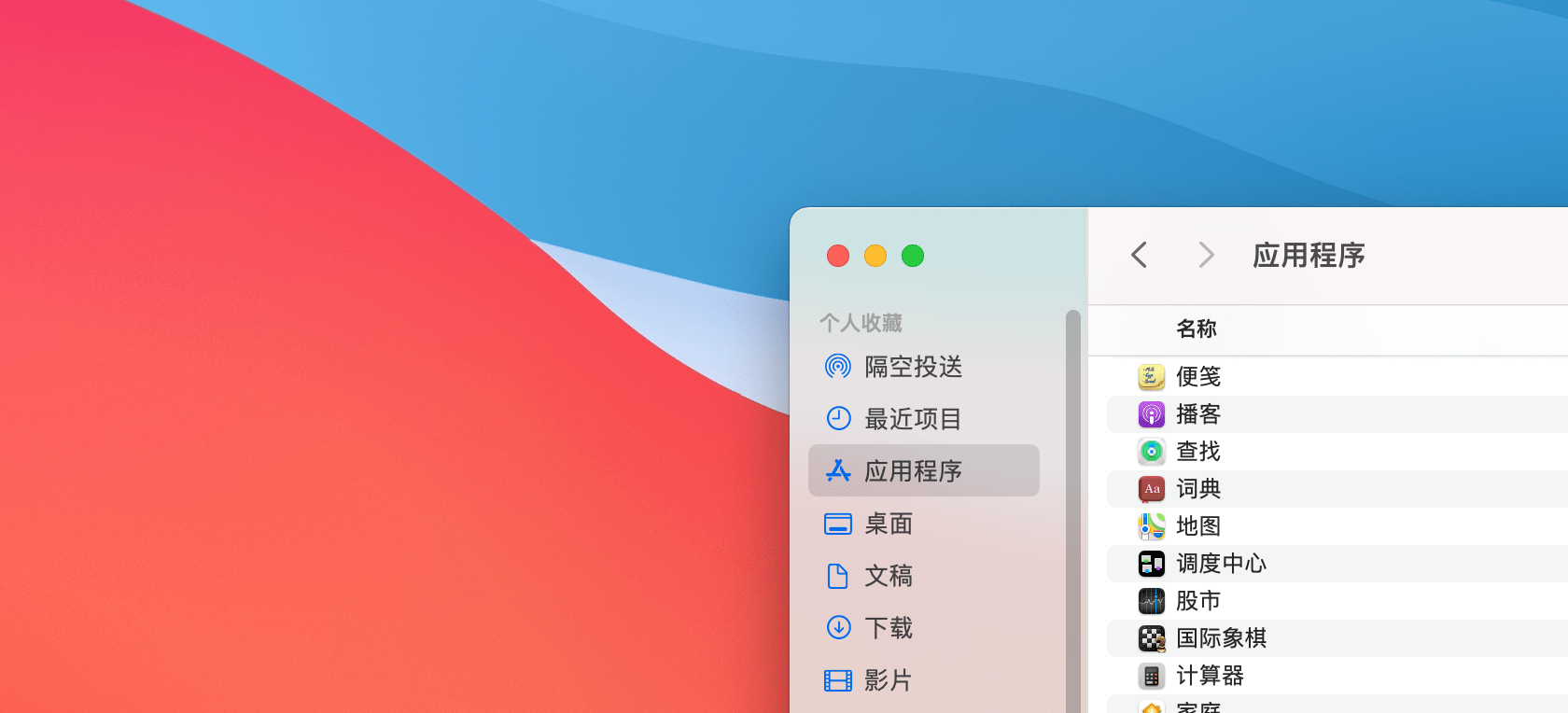This screenshot has height=713, width=1568.
Task: Click the 应用程序 window title
Action: click(x=1309, y=255)
